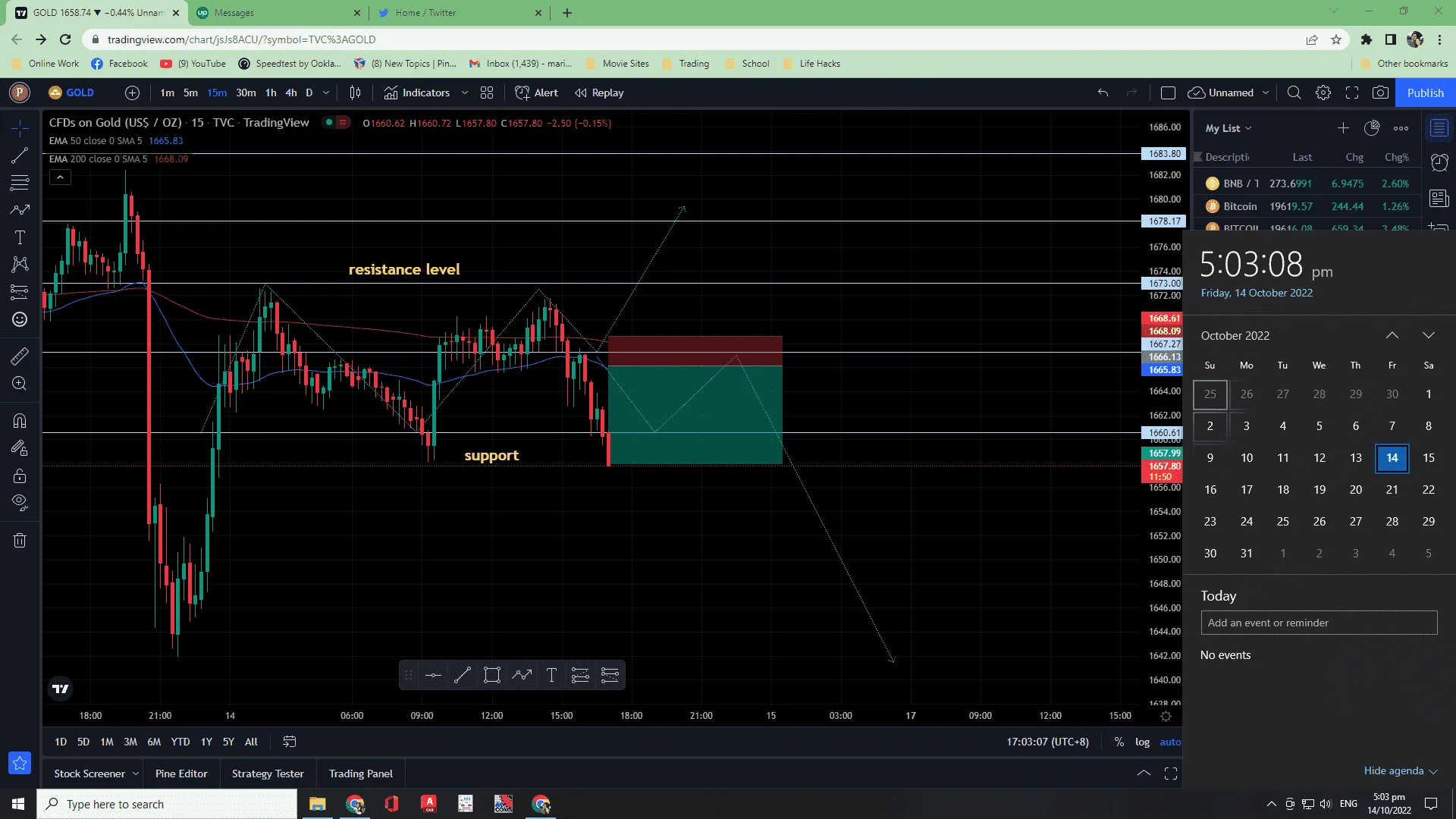Collapse the indicator legend chevron

click(60, 177)
